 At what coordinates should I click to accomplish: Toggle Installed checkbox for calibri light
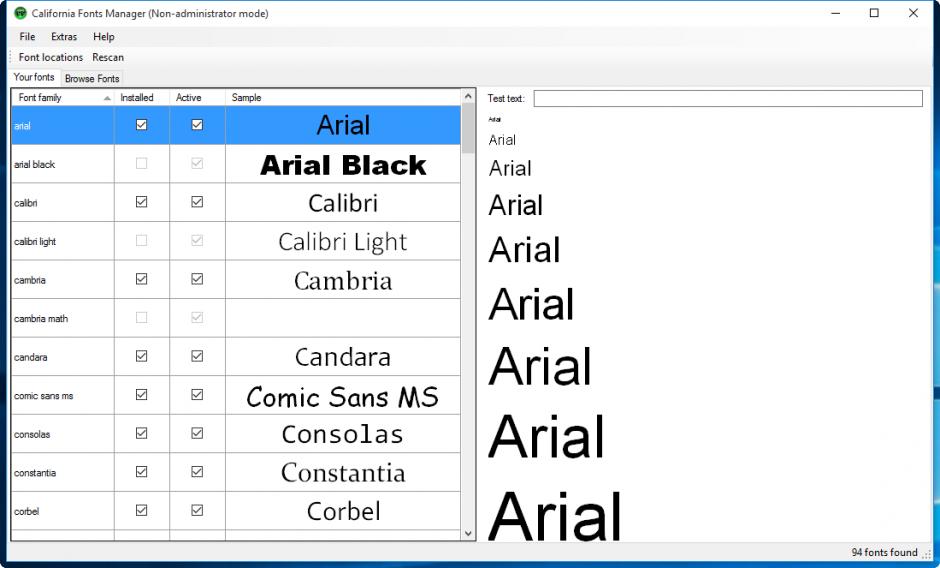click(141, 241)
